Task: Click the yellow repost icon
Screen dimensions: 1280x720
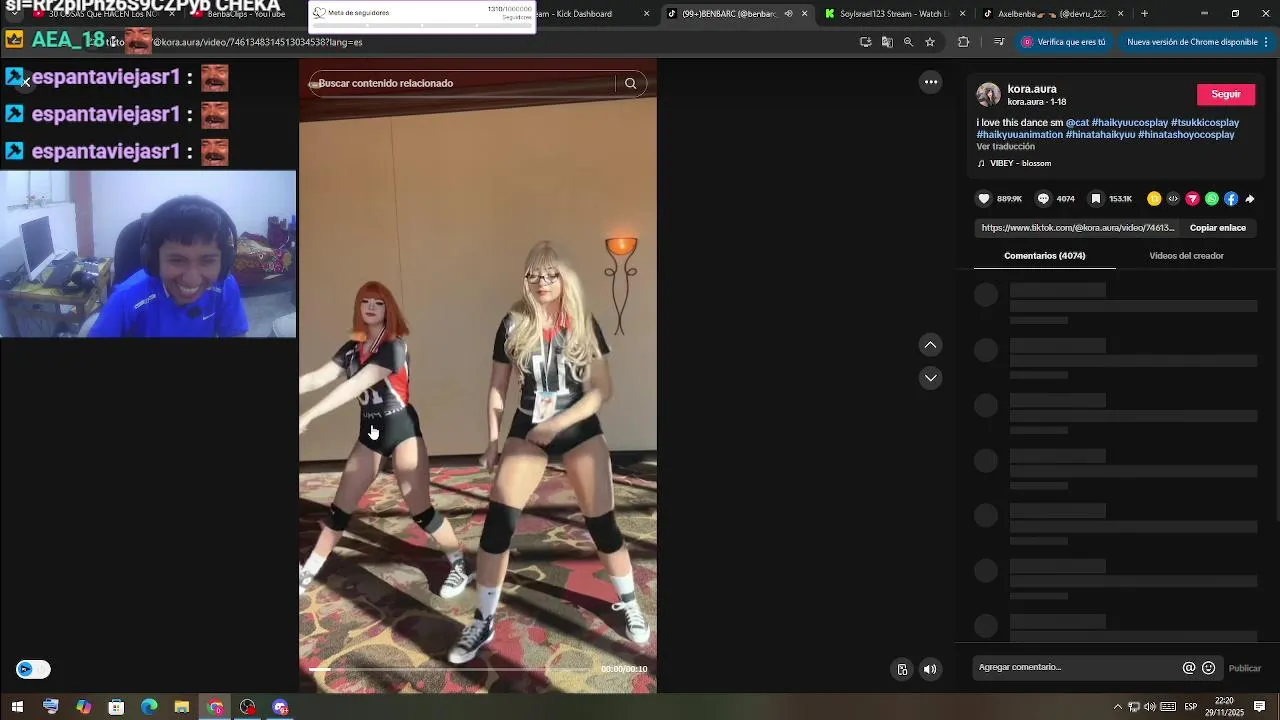Action: [1154, 199]
